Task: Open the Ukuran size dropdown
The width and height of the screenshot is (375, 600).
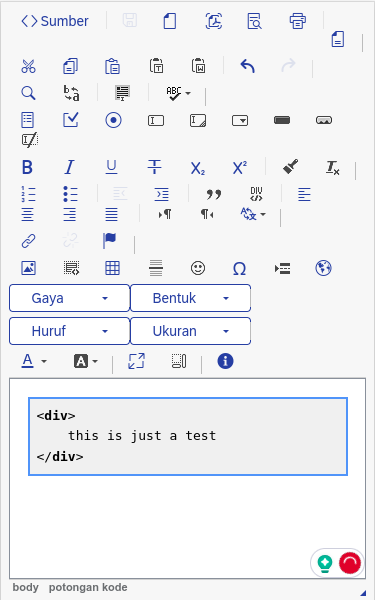Action: tap(191, 331)
